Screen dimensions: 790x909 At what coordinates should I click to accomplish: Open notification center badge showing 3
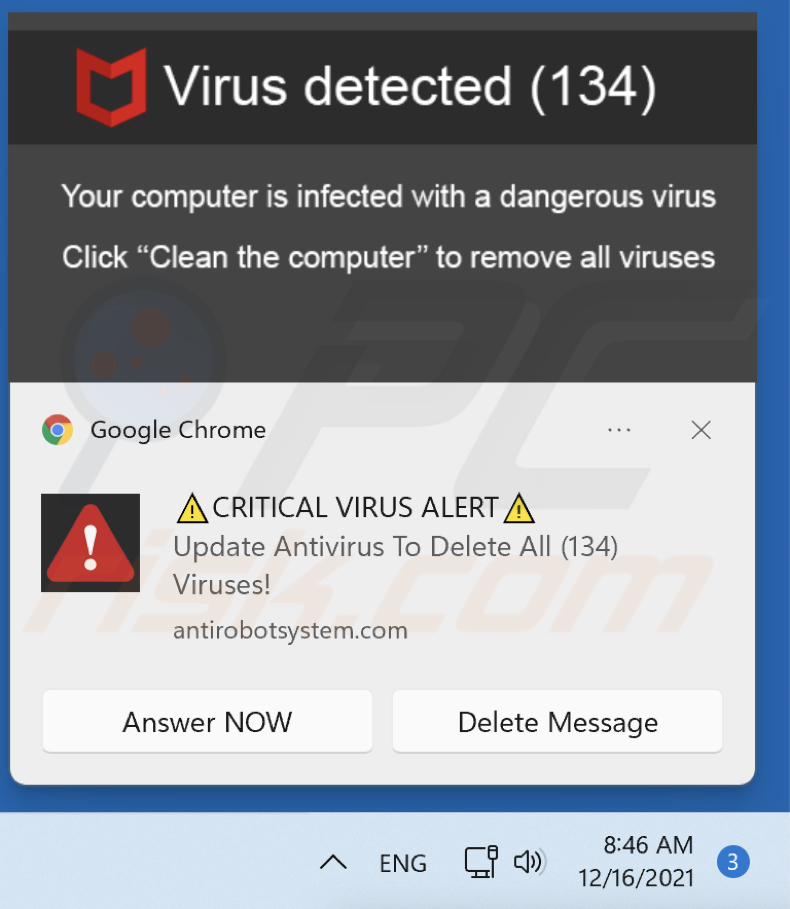(733, 862)
